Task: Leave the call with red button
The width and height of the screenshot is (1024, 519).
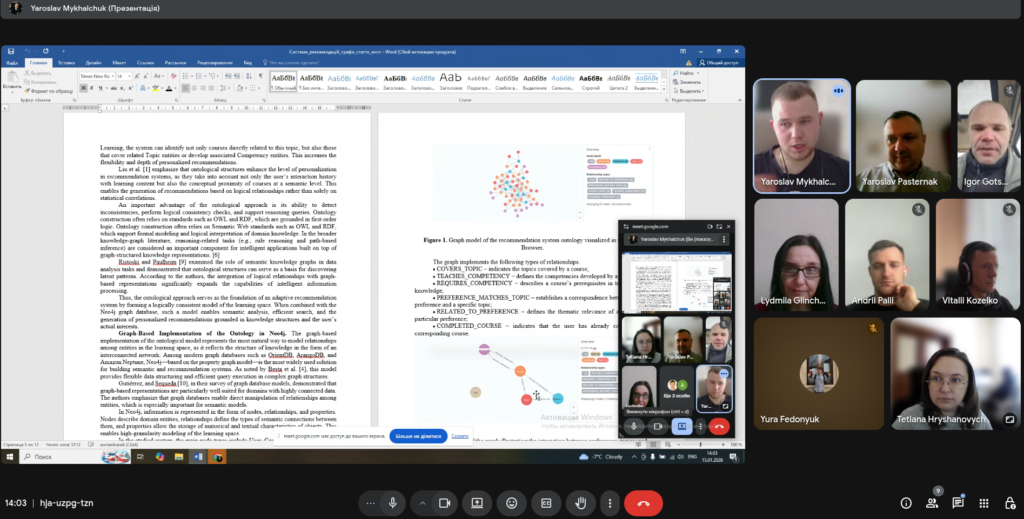Action: point(643,503)
